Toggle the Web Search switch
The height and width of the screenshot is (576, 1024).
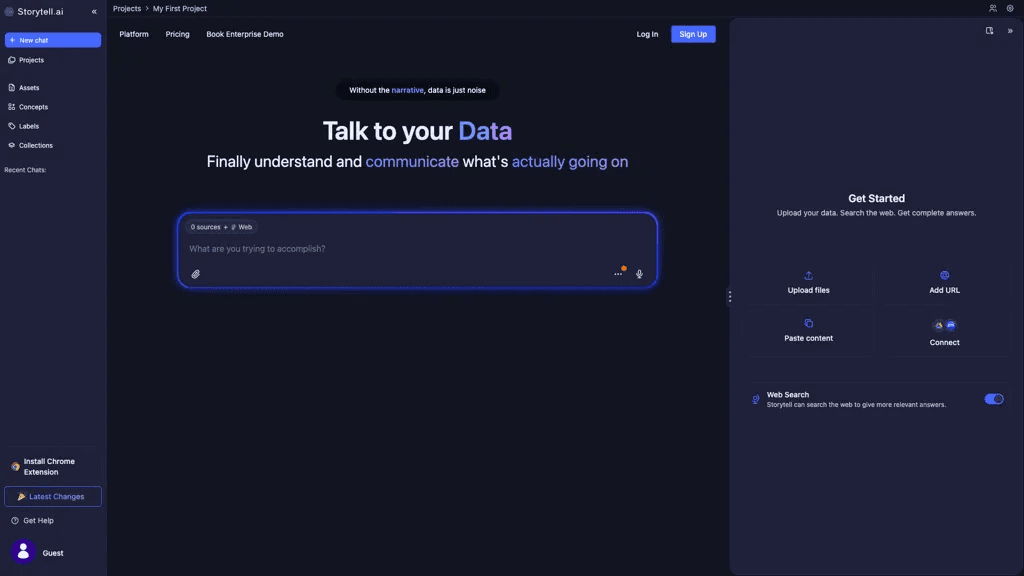(x=994, y=399)
